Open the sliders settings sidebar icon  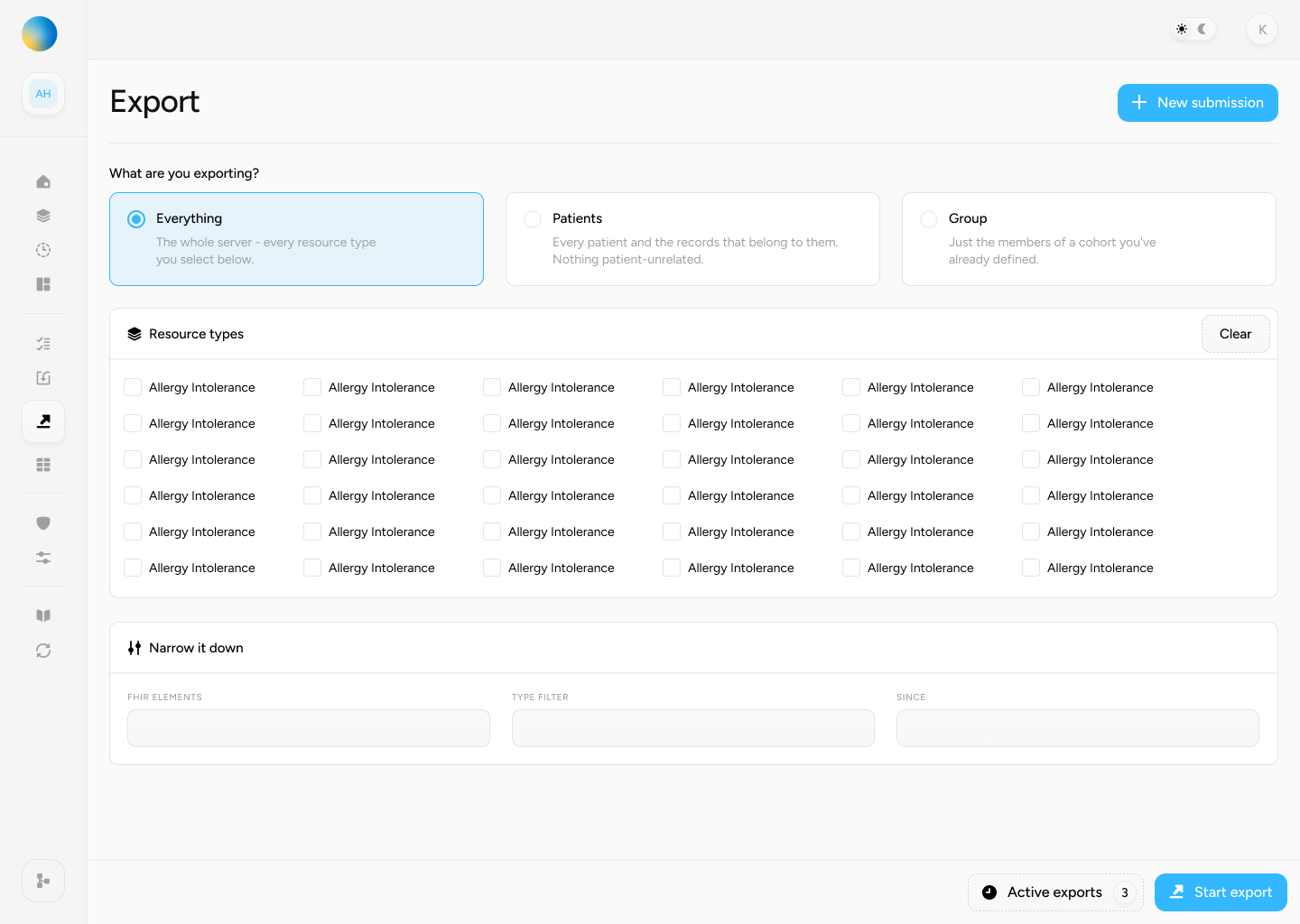pos(43,558)
